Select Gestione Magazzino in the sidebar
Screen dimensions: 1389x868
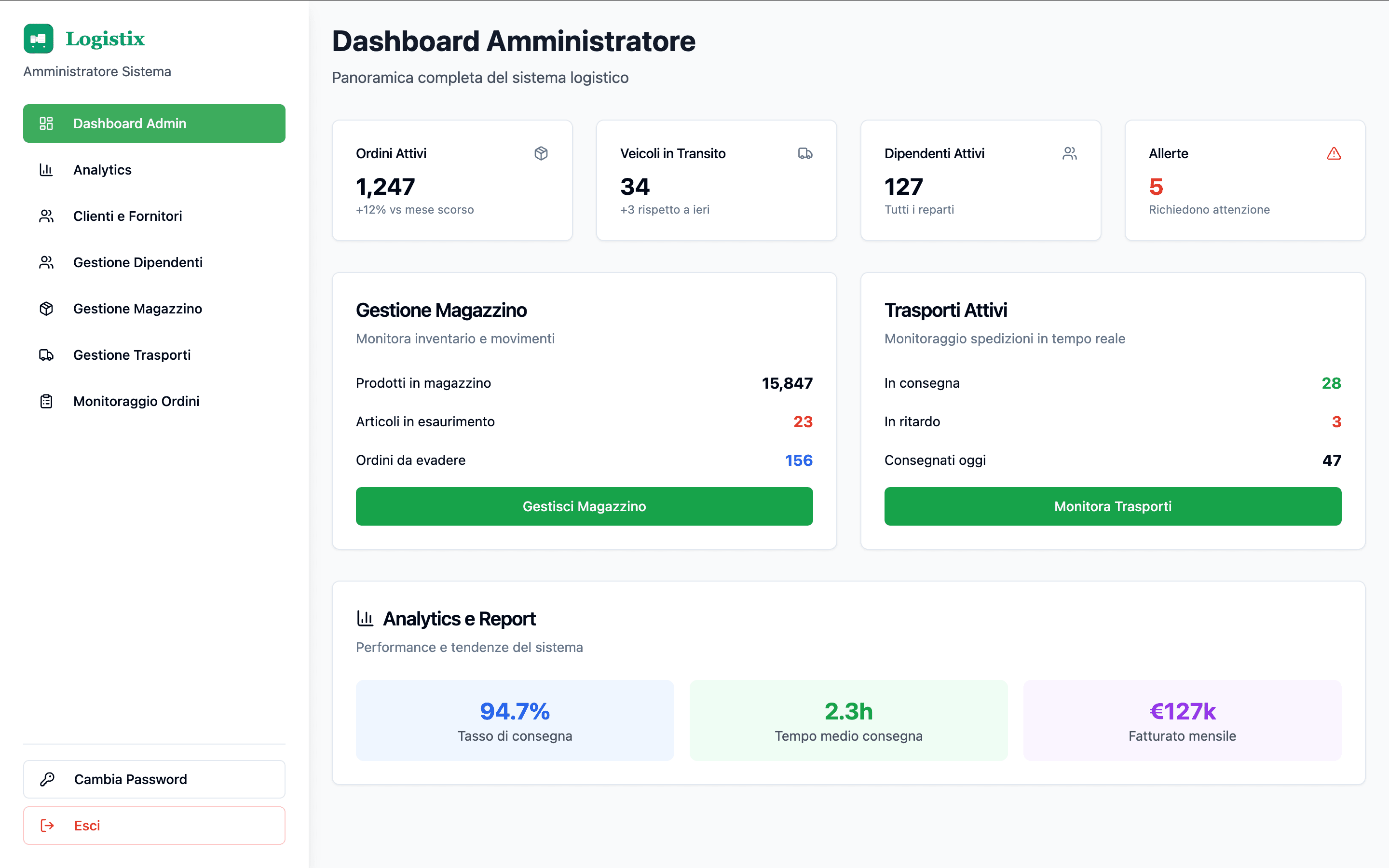point(154,309)
